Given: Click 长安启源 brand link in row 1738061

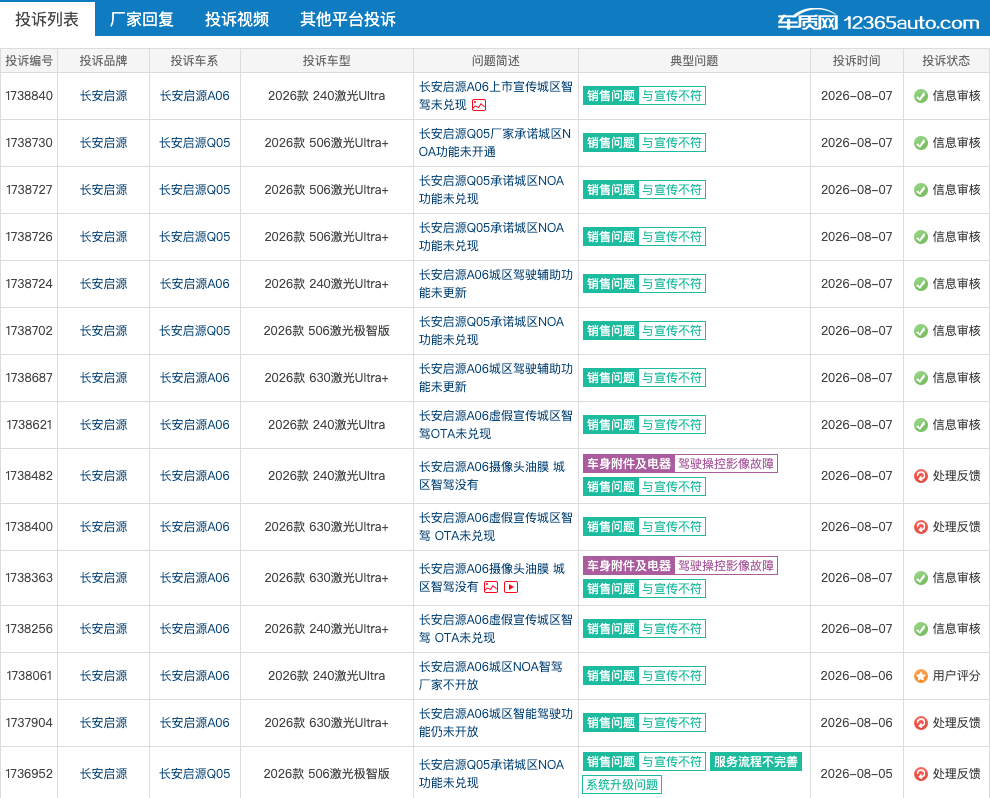Looking at the screenshot, I should tap(104, 676).
